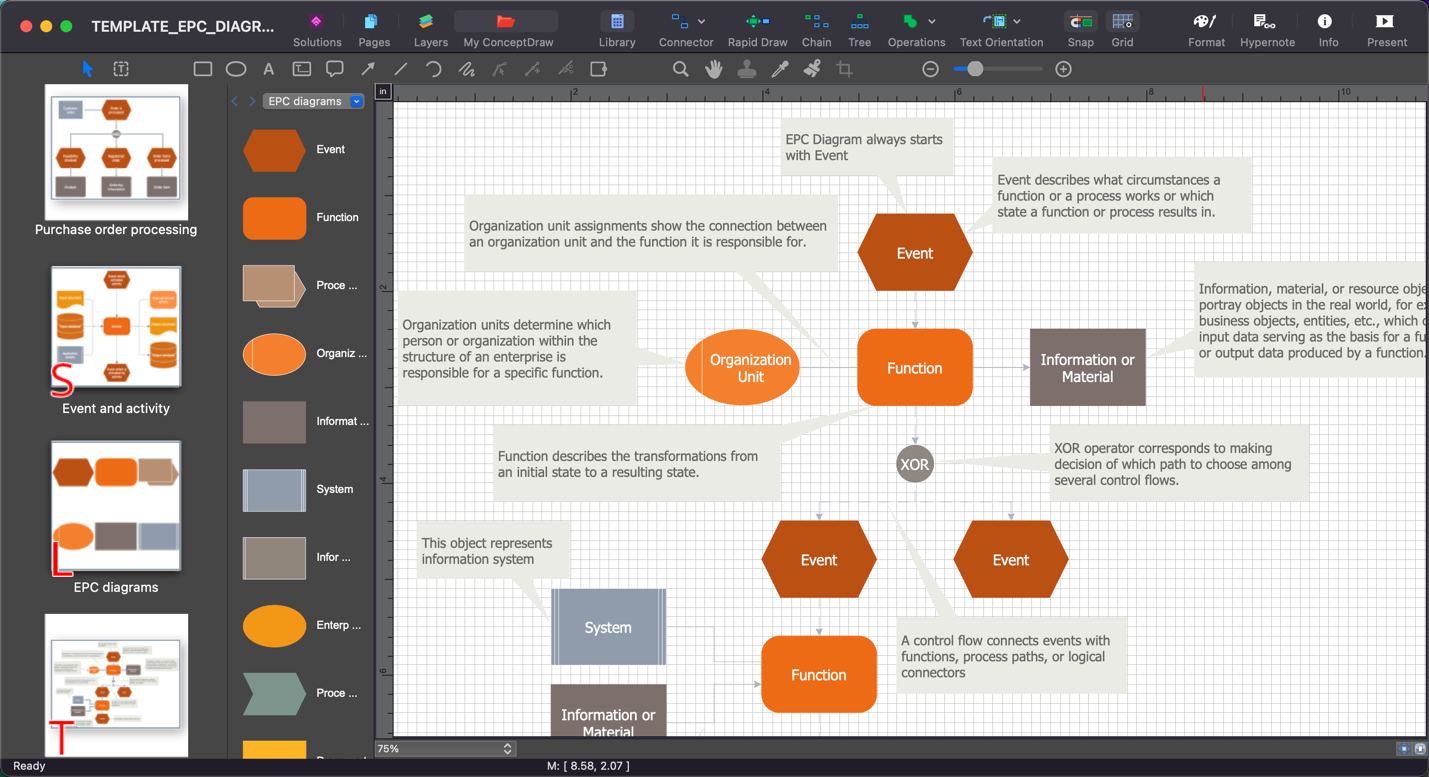Viewport: 1429px width, 777px height.
Task: Select the ellipse drawing tool
Action: point(236,69)
